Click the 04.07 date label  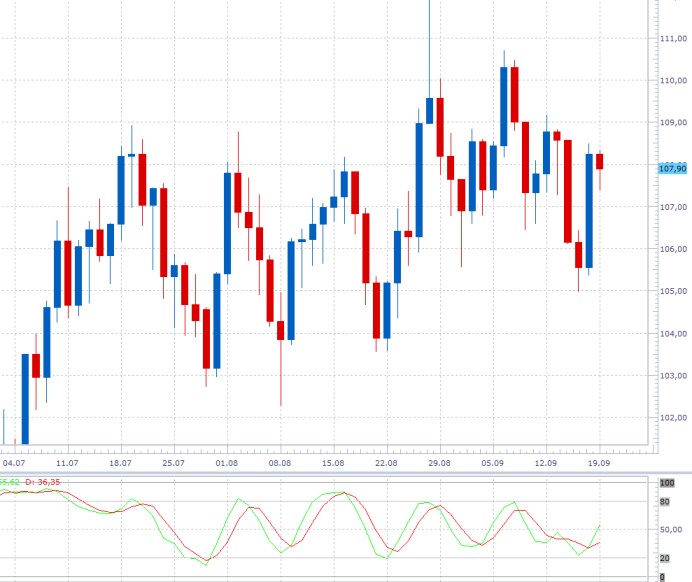coord(14,463)
